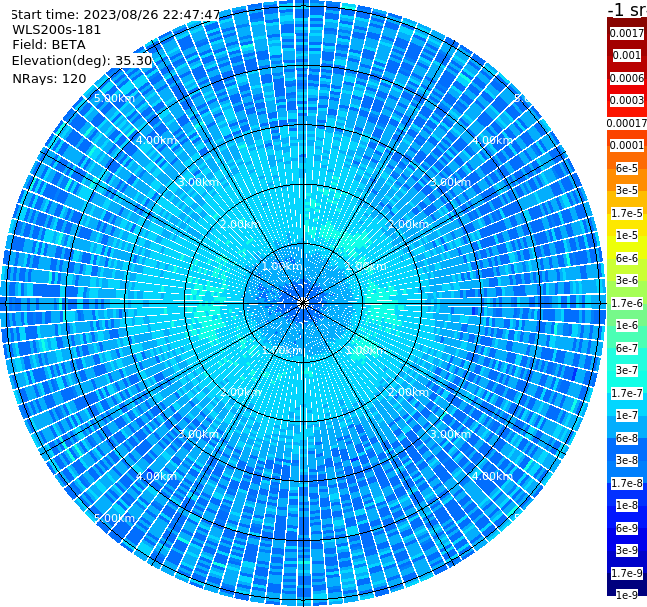
Task: Select the WLS200s-181 instrument label
Action: tap(57, 30)
